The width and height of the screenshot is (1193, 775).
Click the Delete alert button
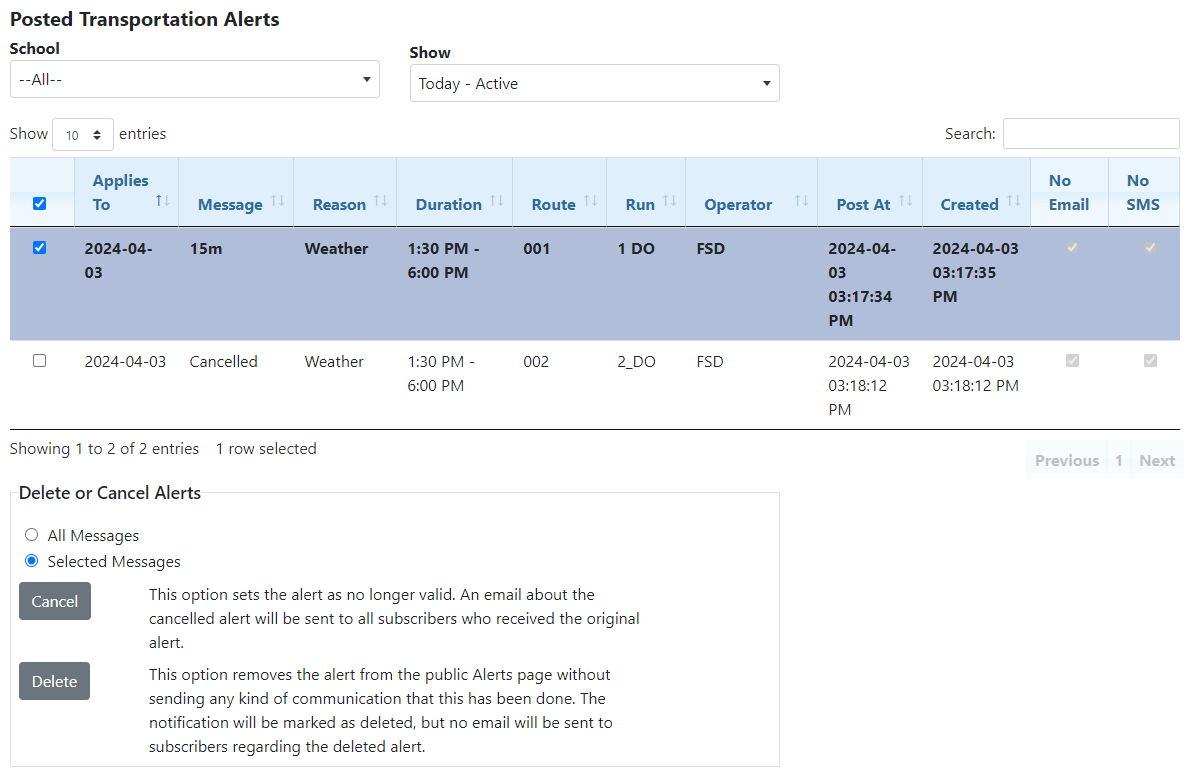54,681
